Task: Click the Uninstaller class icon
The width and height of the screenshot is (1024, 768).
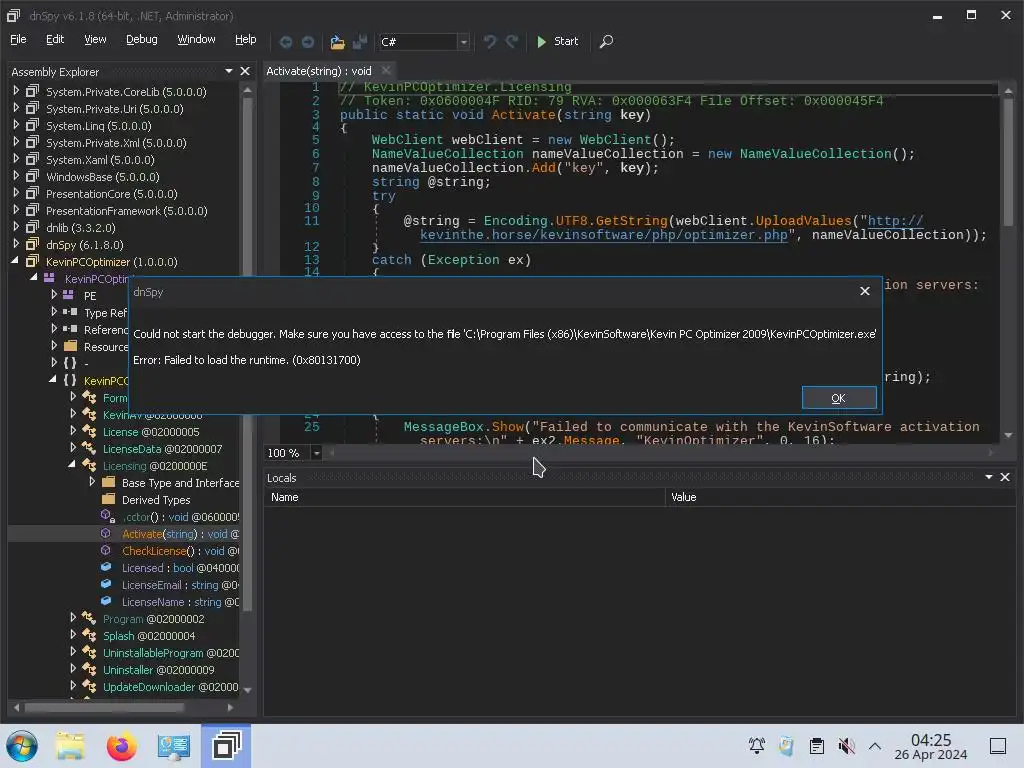Action: click(89, 669)
